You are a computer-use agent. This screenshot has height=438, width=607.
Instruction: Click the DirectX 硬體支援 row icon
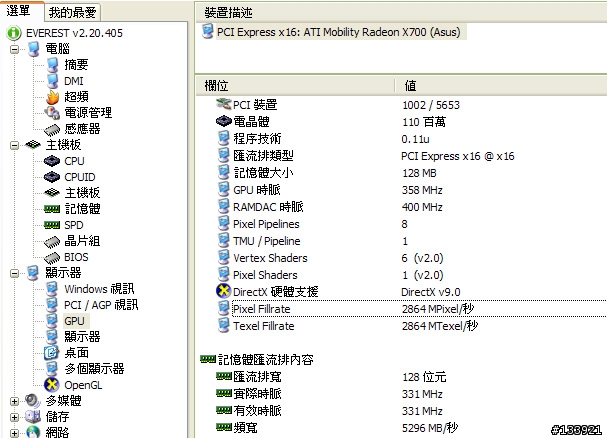pos(223,291)
